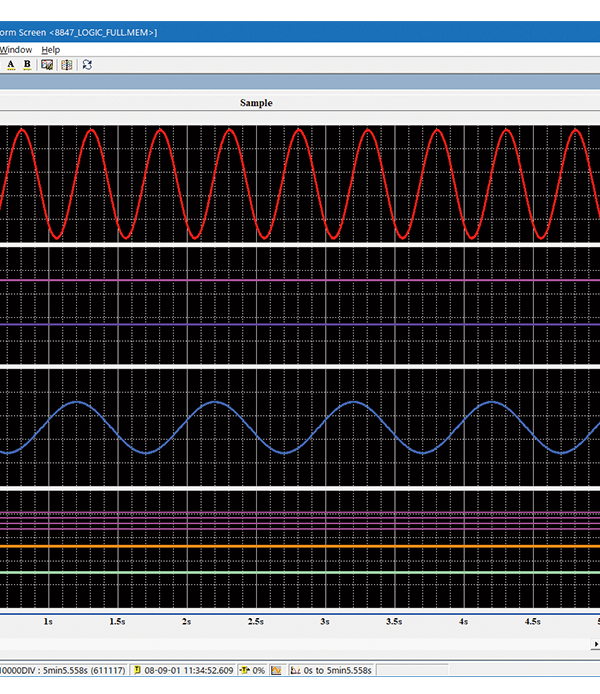Click the refresh arrows toolbar icon
Image resolution: width=600 pixels, height=694 pixels.
pyautogui.click(x=87, y=65)
